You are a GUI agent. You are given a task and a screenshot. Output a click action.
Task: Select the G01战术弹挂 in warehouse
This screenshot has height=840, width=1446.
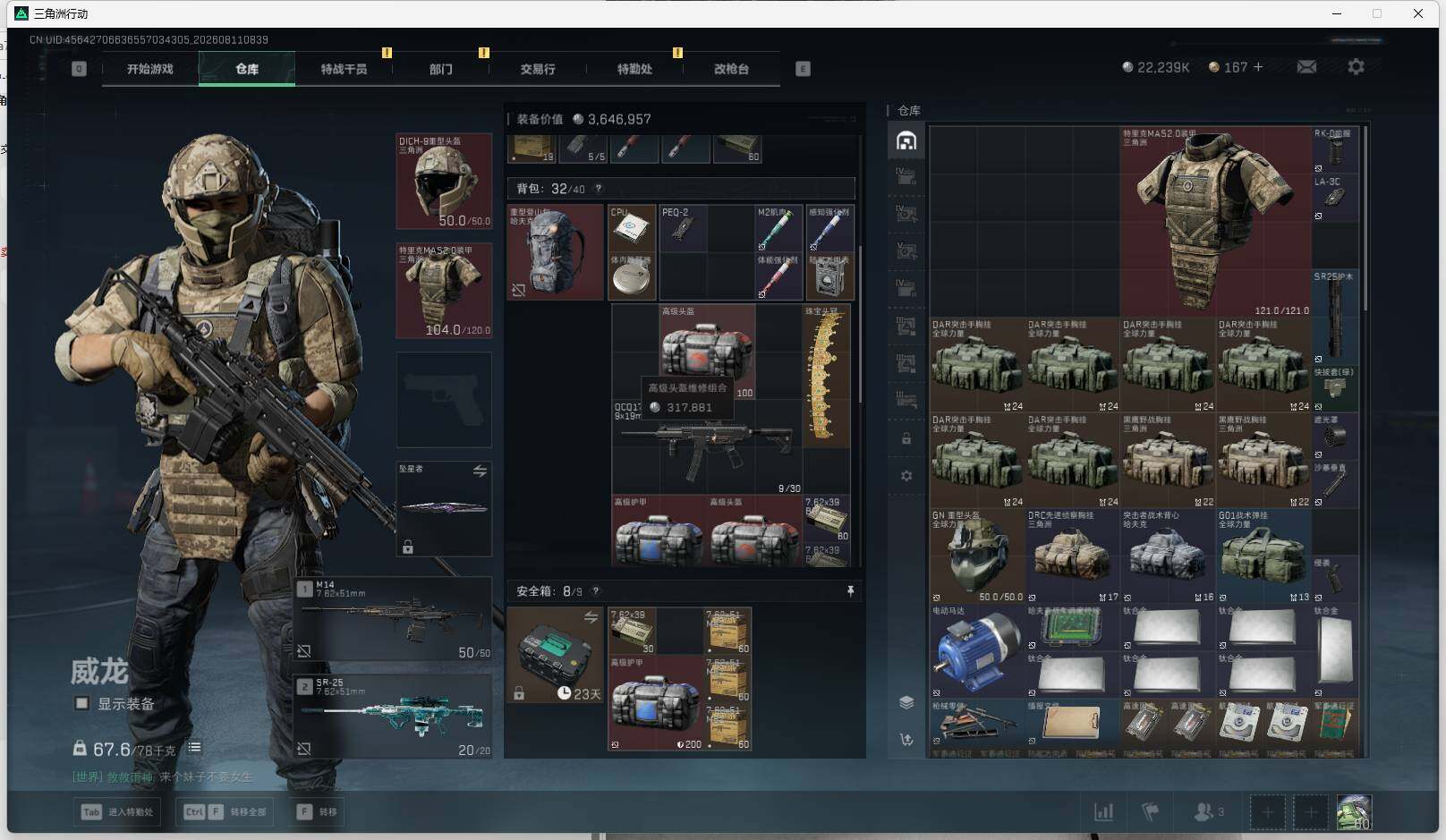pos(1263,556)
